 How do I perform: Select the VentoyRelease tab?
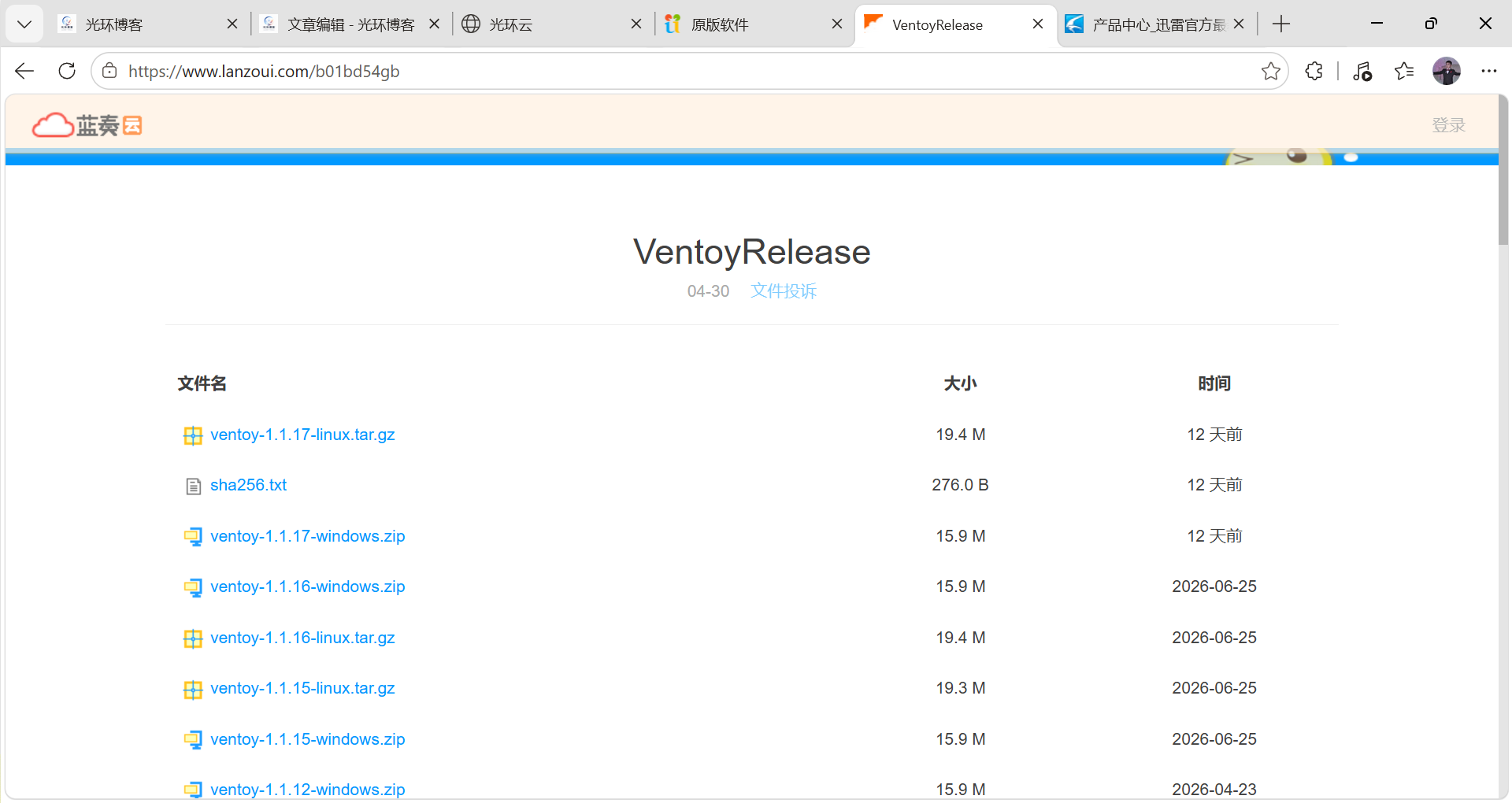(x=955, y=24)
